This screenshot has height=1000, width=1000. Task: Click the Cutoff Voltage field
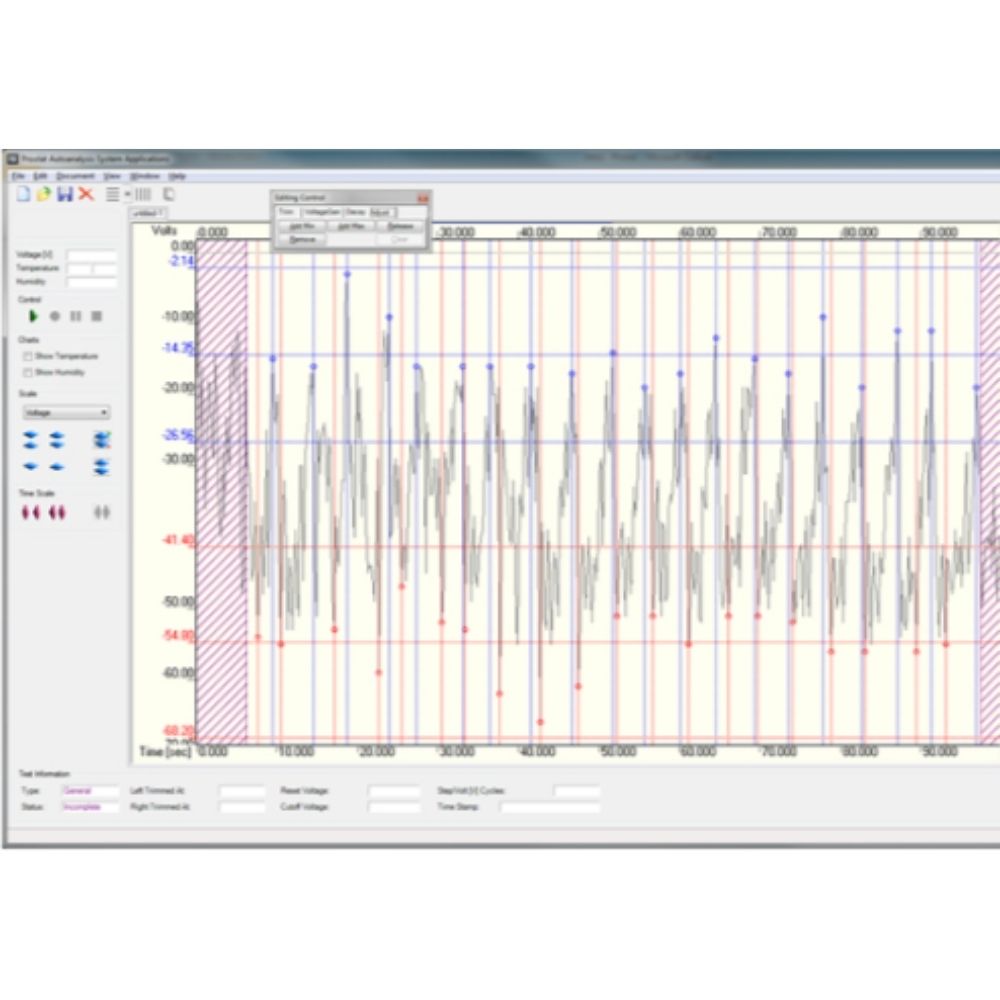pyautogui.click(x=394, y=807)
